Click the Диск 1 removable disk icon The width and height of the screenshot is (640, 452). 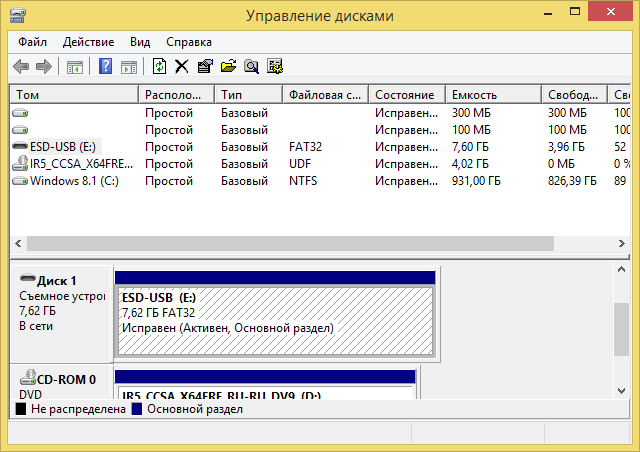[x=28, y=278]
